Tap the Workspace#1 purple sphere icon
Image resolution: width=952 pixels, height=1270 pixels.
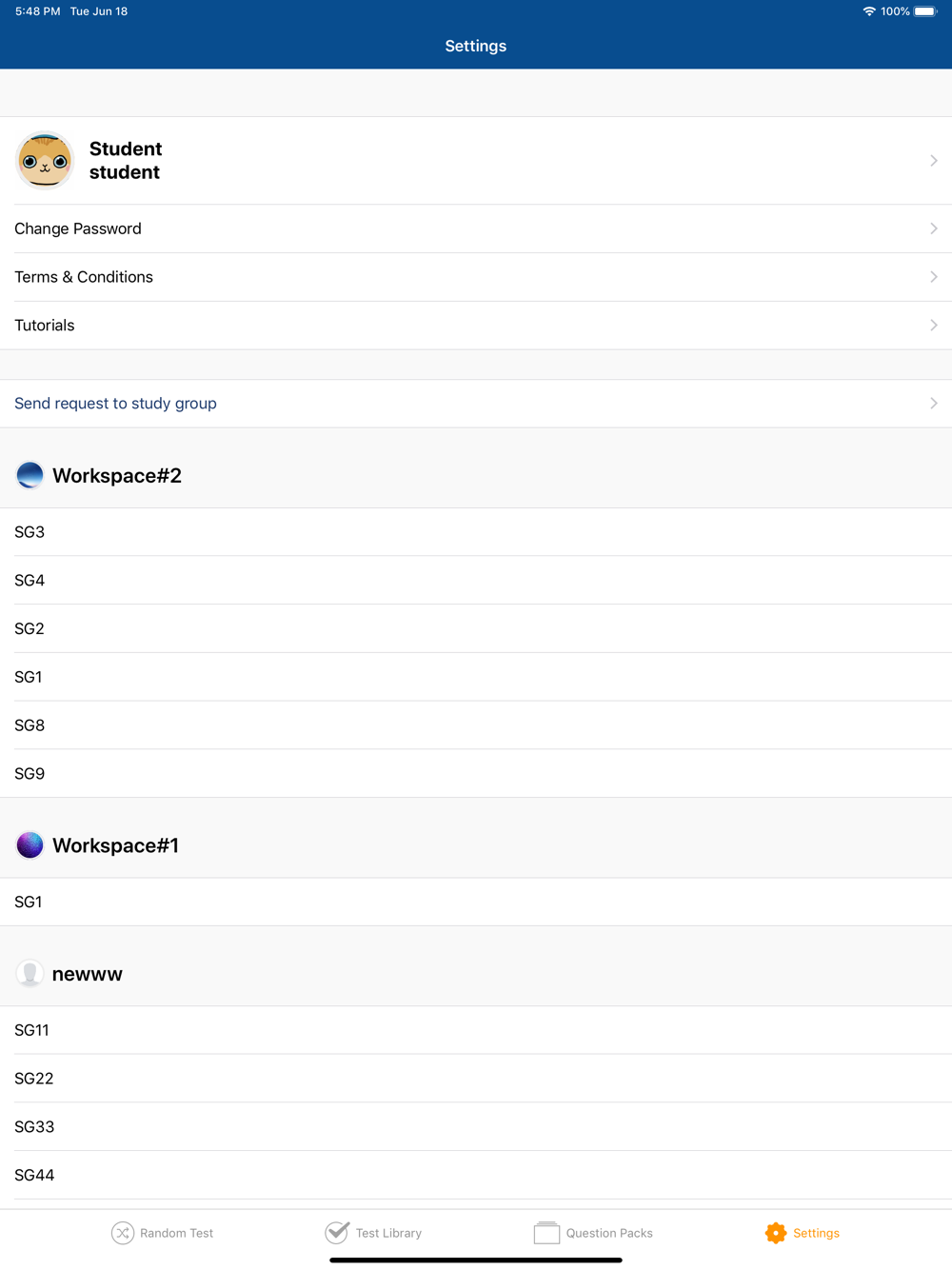tap(30, 844)
